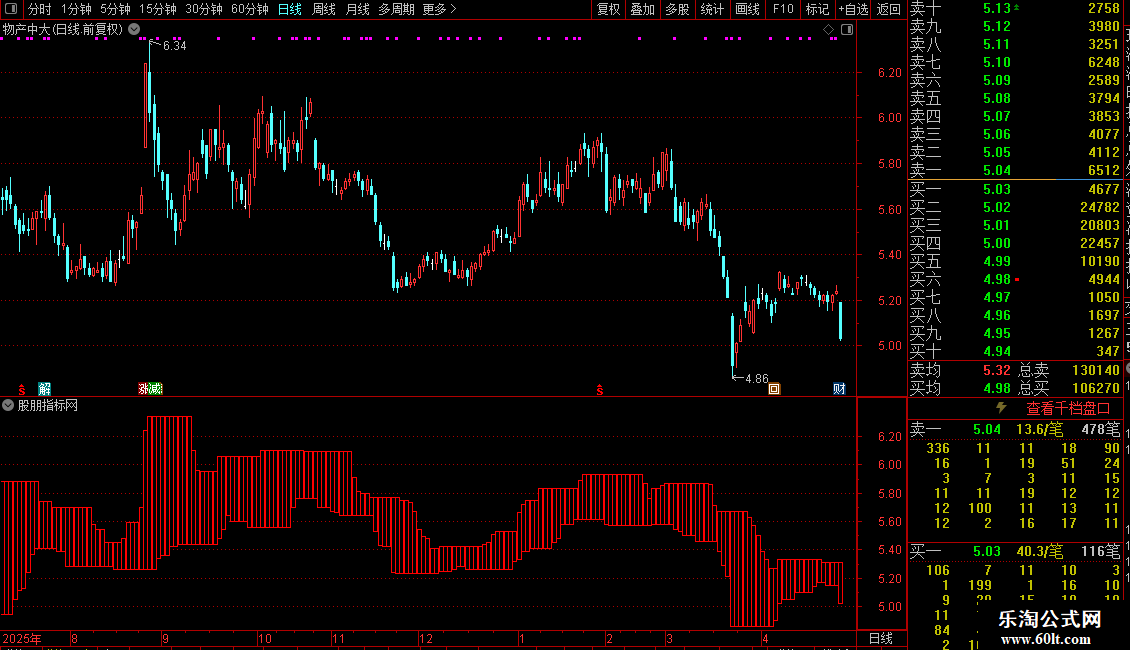Click the square 回 marker near 4.86
Screen dimensions: 1130x650
[774, 388]
